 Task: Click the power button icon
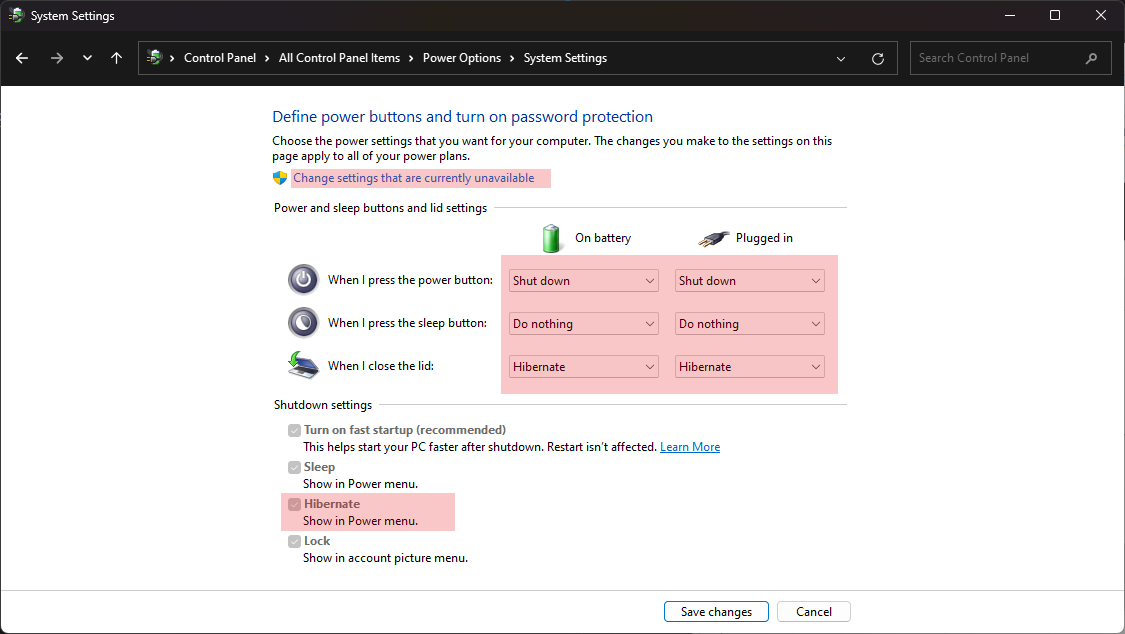click(303, 279)
